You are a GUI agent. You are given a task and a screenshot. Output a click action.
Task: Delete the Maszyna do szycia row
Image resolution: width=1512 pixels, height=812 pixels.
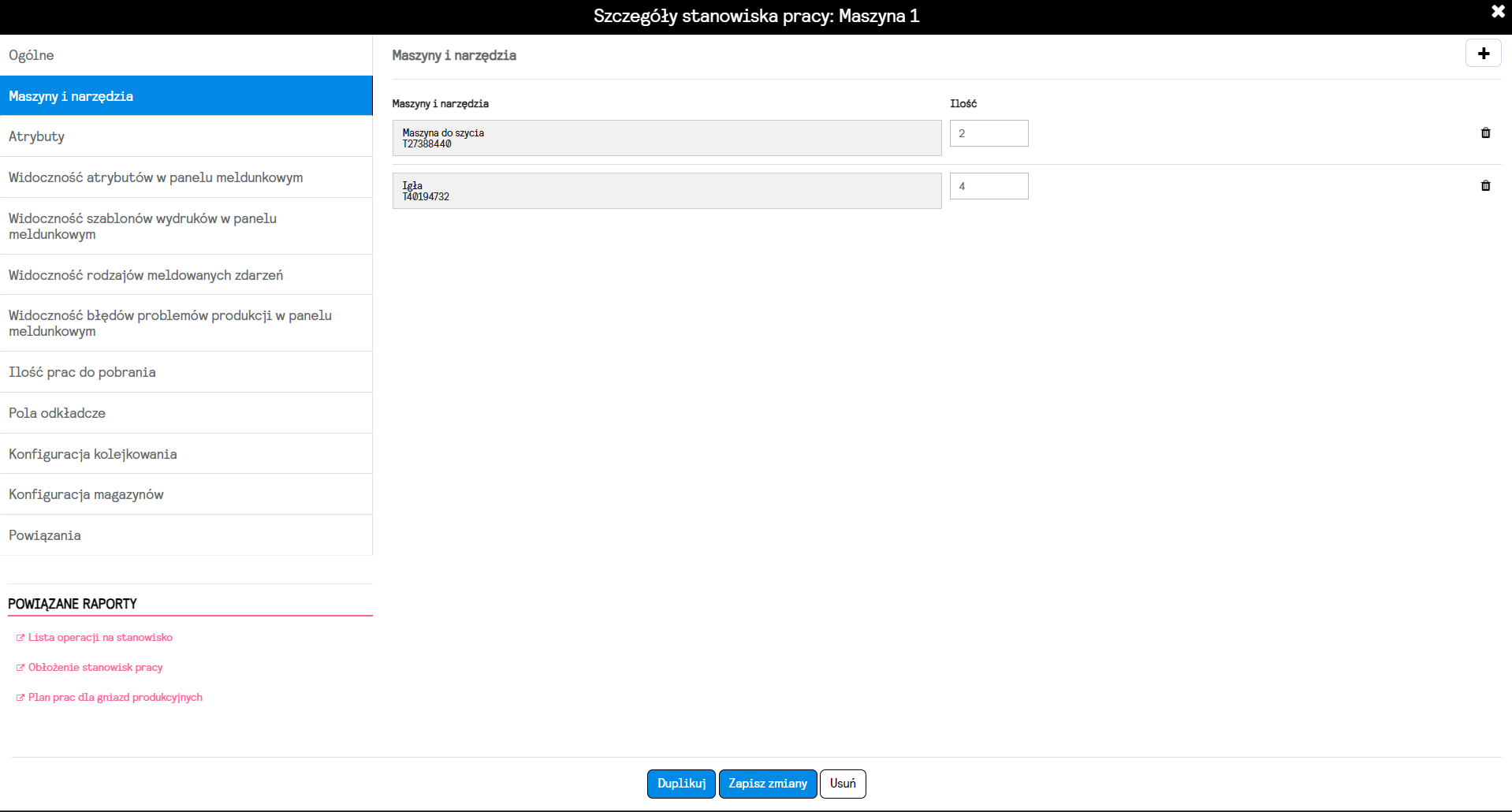tap(1485, 133)
